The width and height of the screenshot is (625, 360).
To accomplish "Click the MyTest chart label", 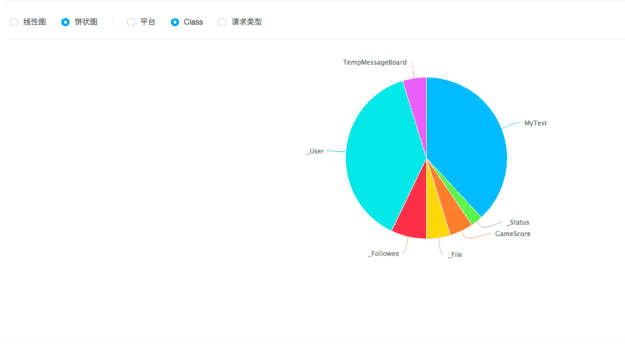I will [x=535, y=123].
